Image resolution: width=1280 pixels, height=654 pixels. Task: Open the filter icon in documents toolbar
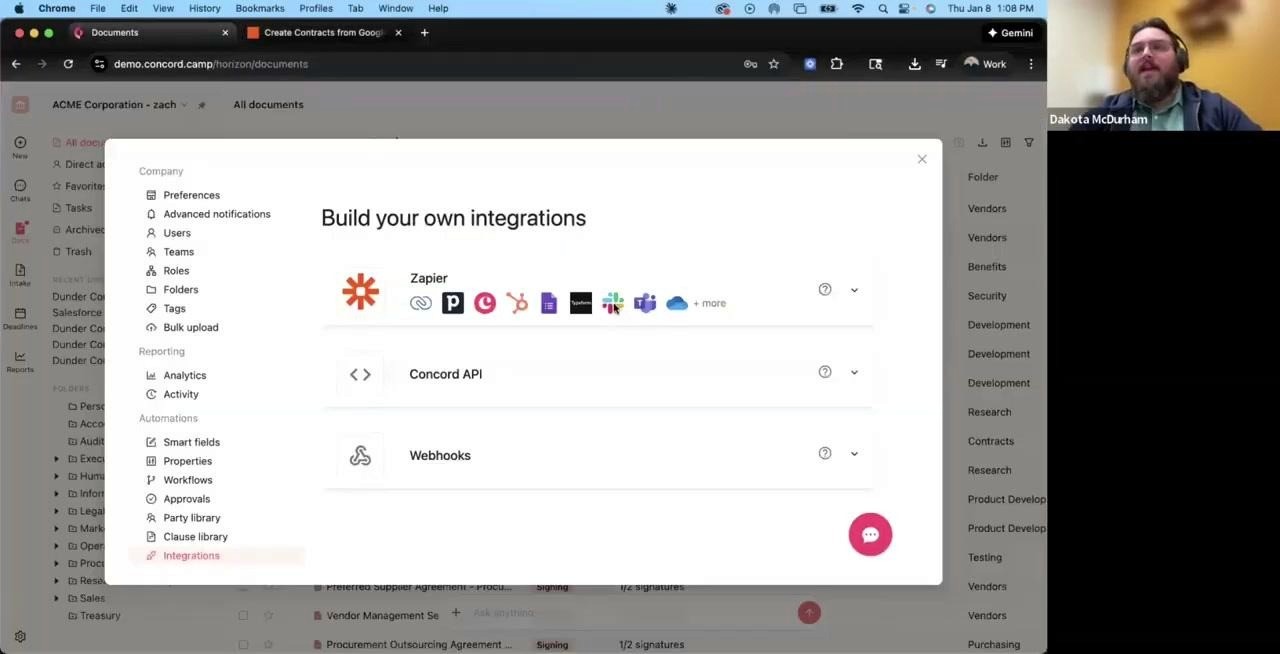pos(1029,143)
